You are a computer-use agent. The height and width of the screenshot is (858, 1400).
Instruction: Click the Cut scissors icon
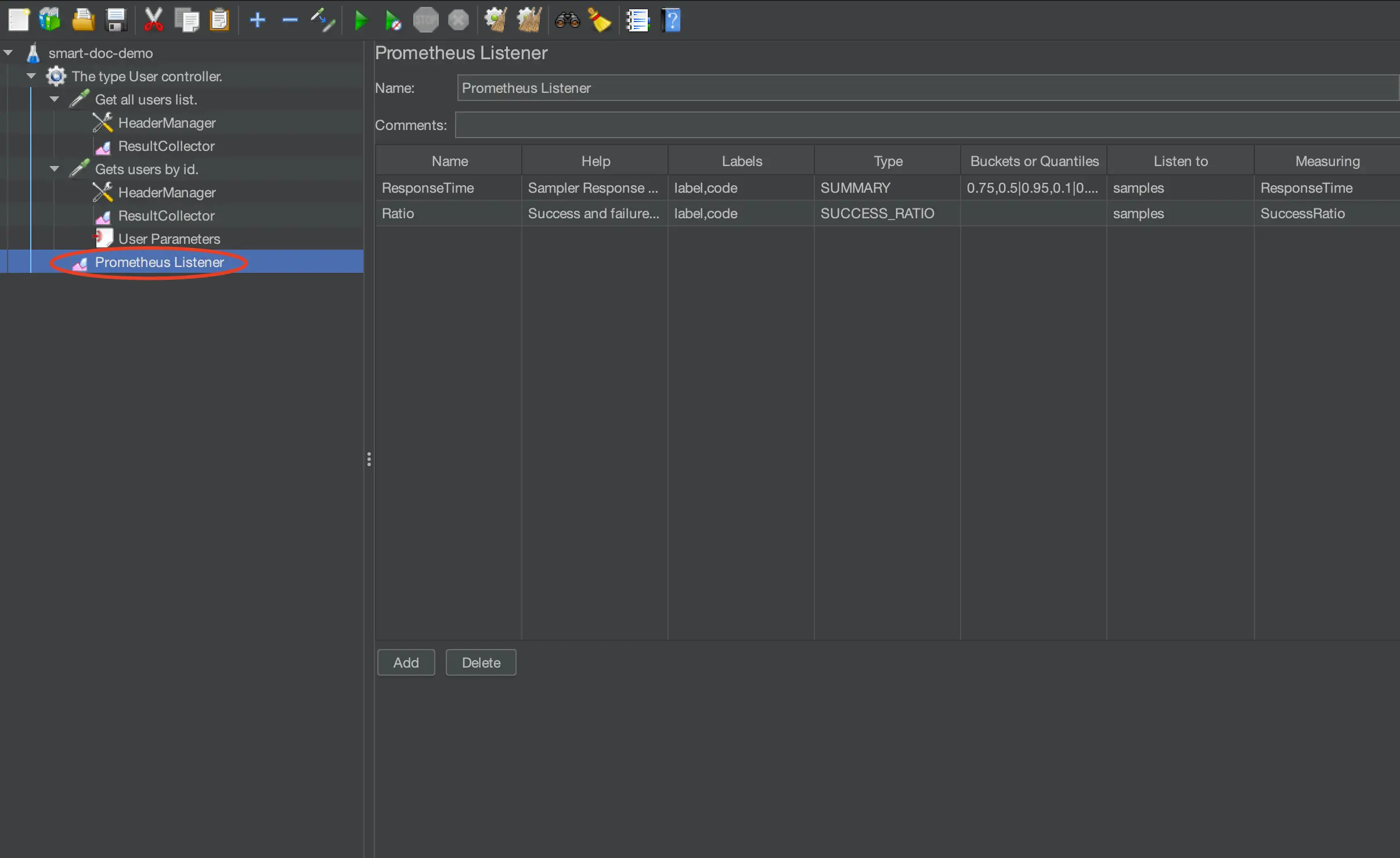[153, 20]
